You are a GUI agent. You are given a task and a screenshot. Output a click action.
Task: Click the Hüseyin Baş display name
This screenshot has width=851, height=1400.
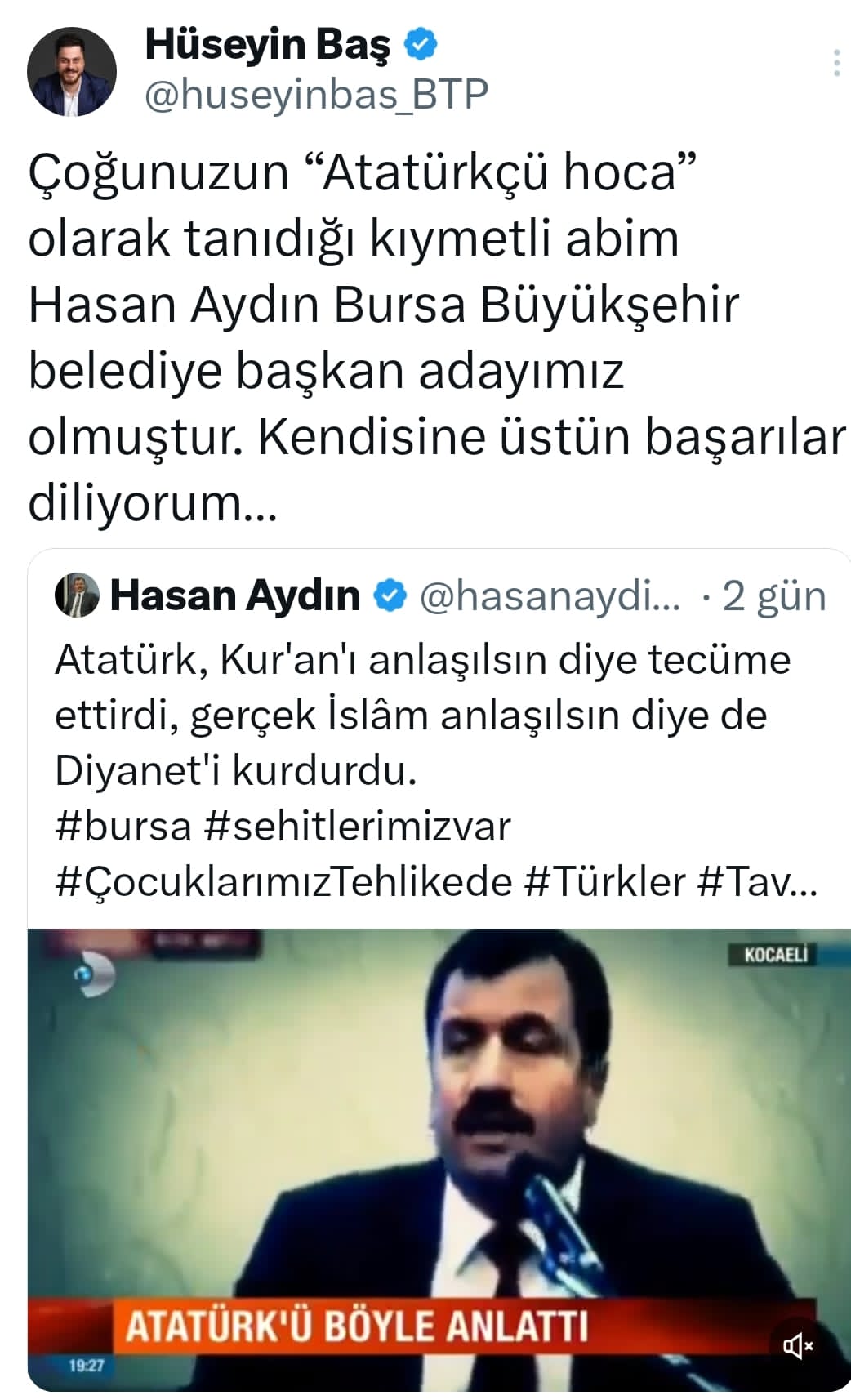coord(268,45)
